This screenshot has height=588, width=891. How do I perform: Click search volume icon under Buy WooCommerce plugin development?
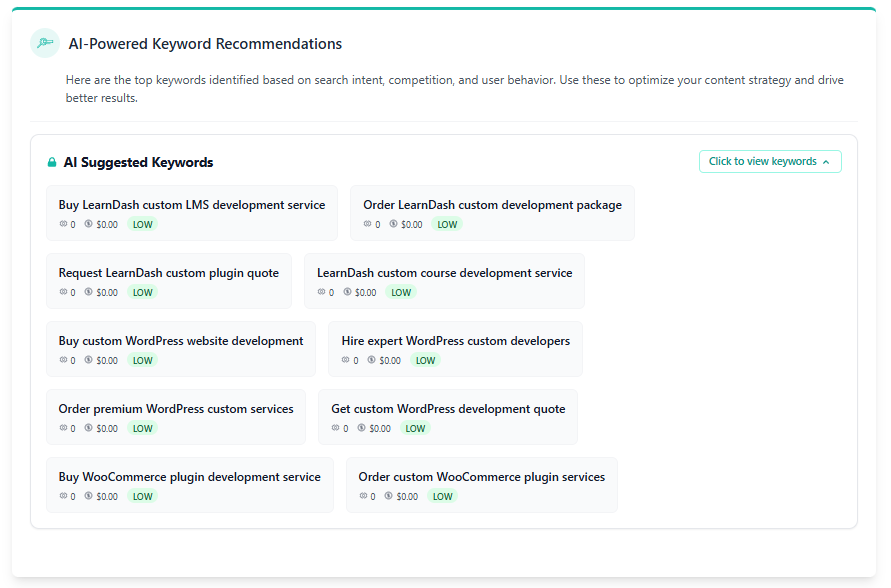click(63, 496)
